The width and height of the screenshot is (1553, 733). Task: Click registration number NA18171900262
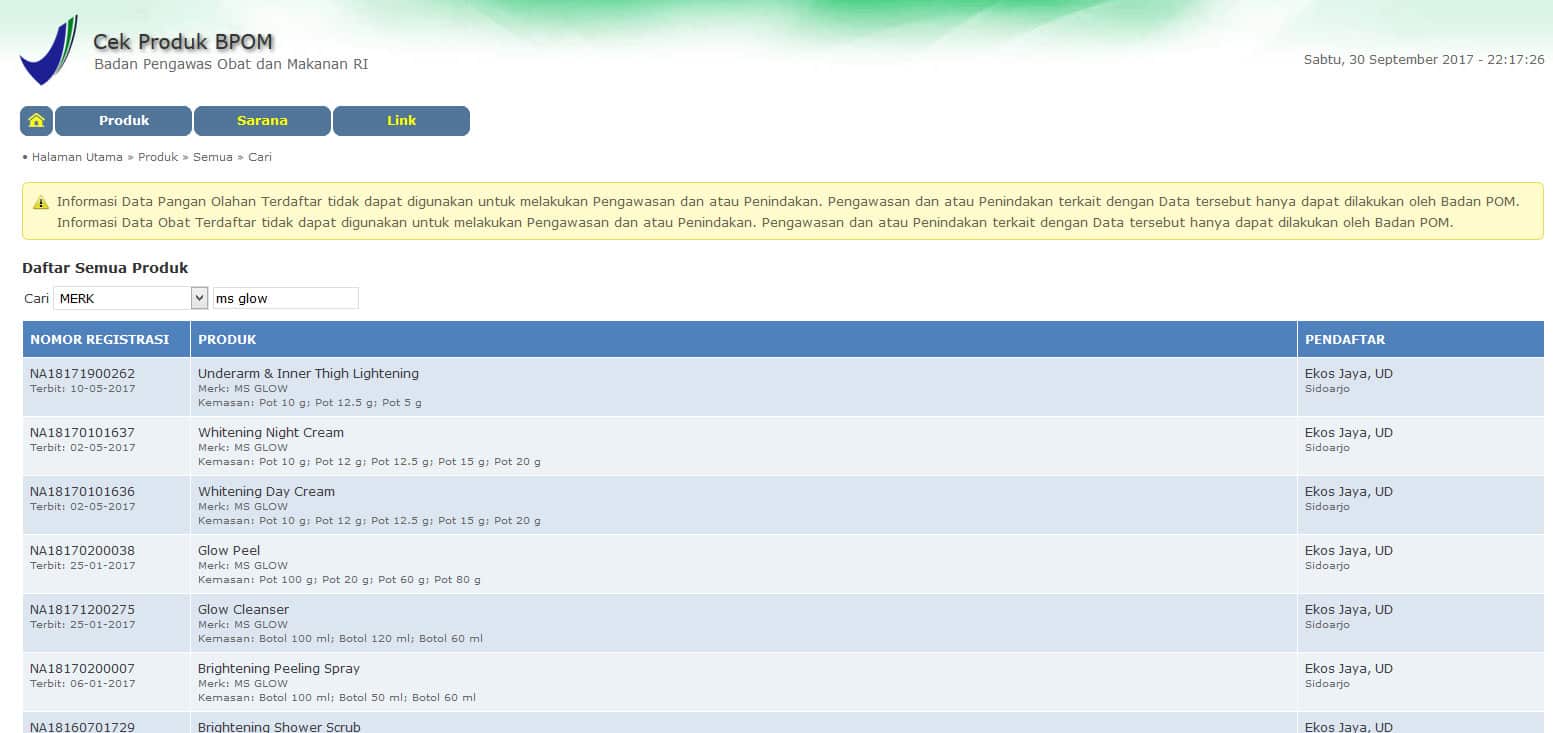tap(82, 374)
